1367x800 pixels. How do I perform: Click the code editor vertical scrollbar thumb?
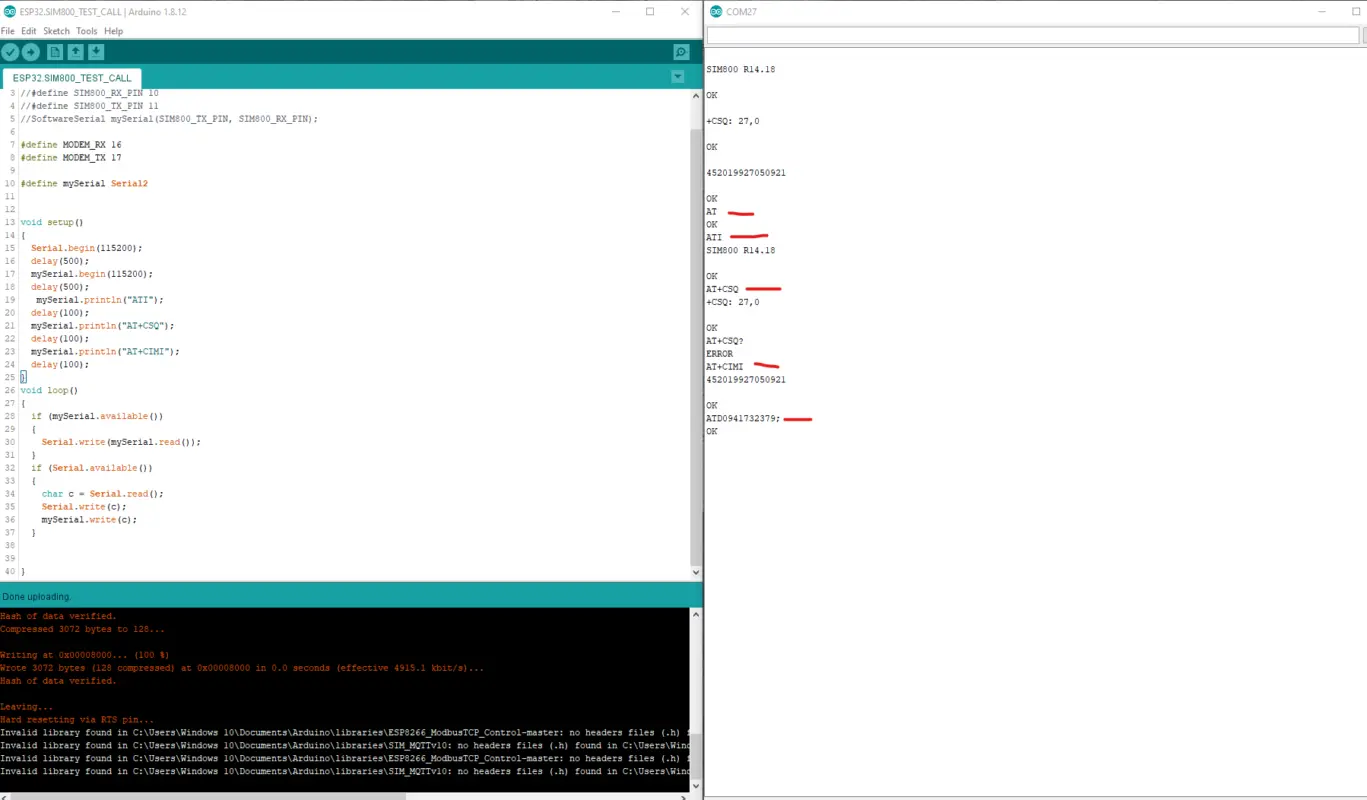click(x=696, y=345)
